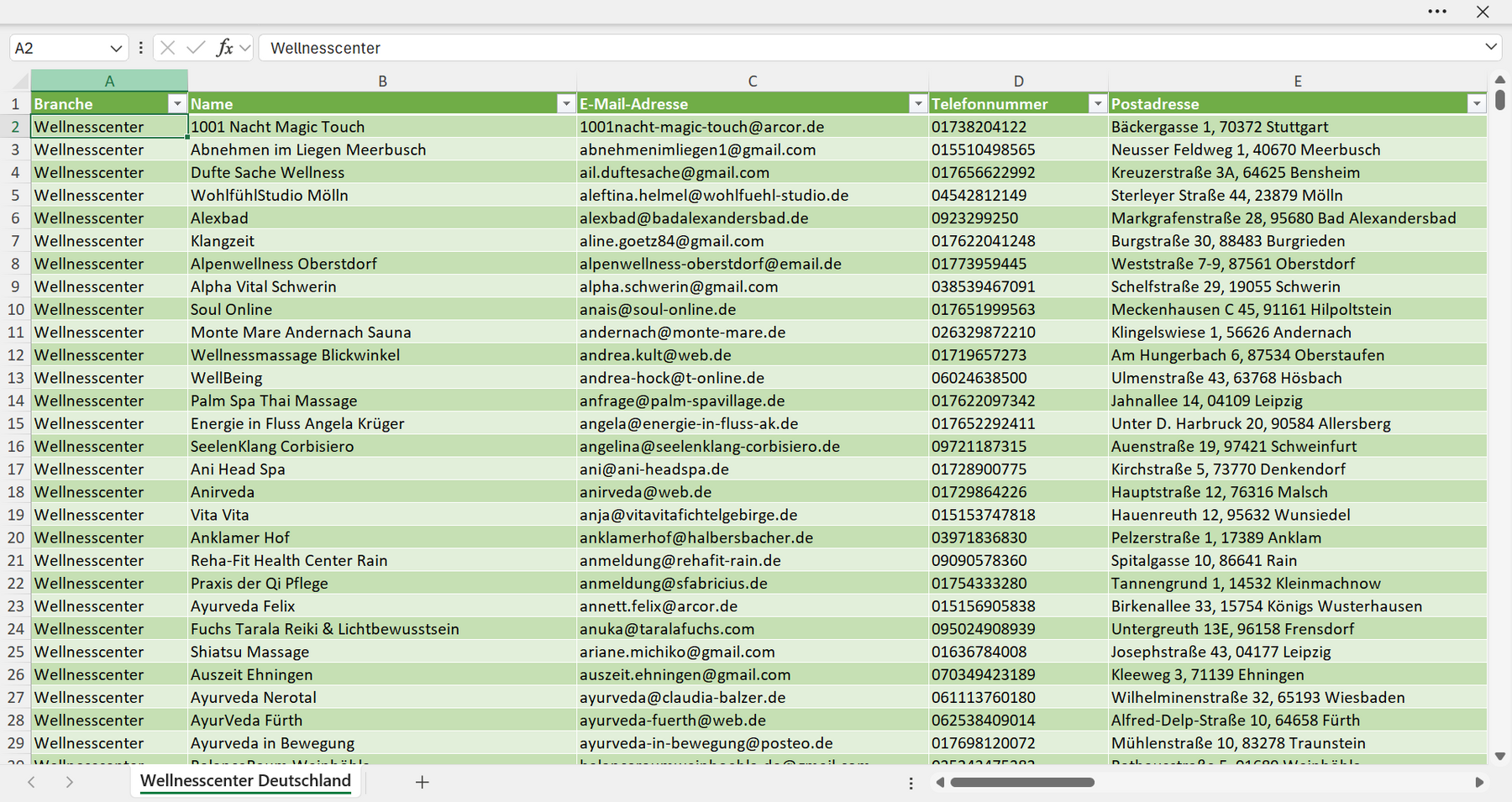Select column E header
This screenshot has width=1512, height=802.
tap(1298, 81)
